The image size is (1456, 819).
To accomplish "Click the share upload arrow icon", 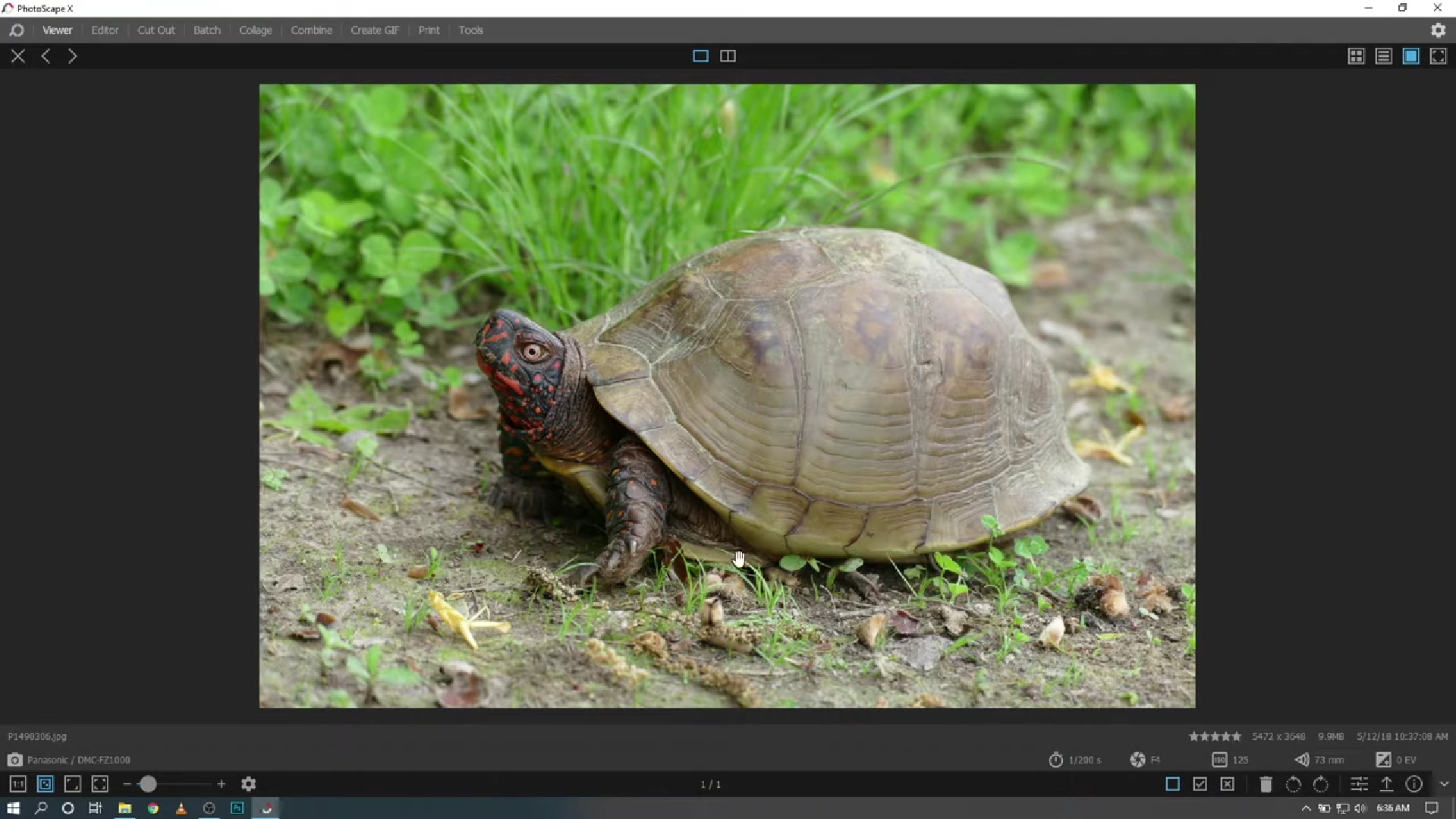I will [1386, 784].
